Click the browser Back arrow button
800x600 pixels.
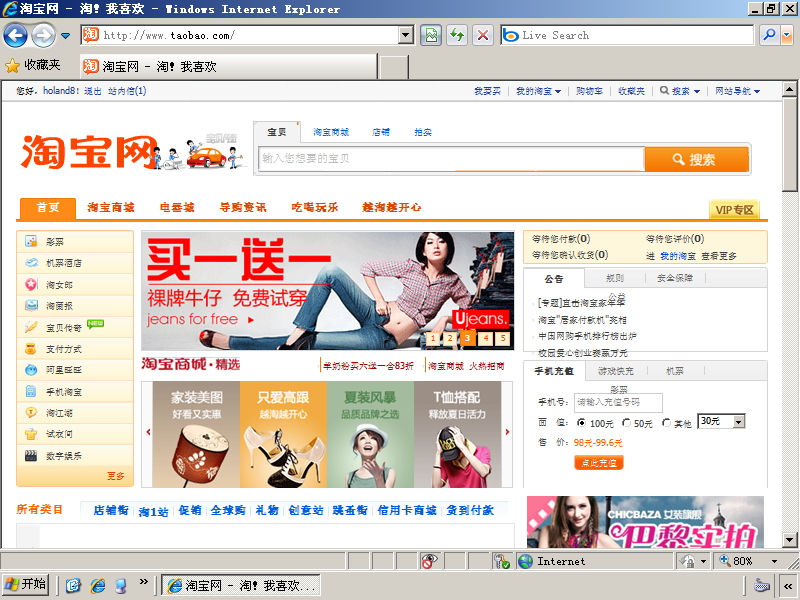(15, 35)
